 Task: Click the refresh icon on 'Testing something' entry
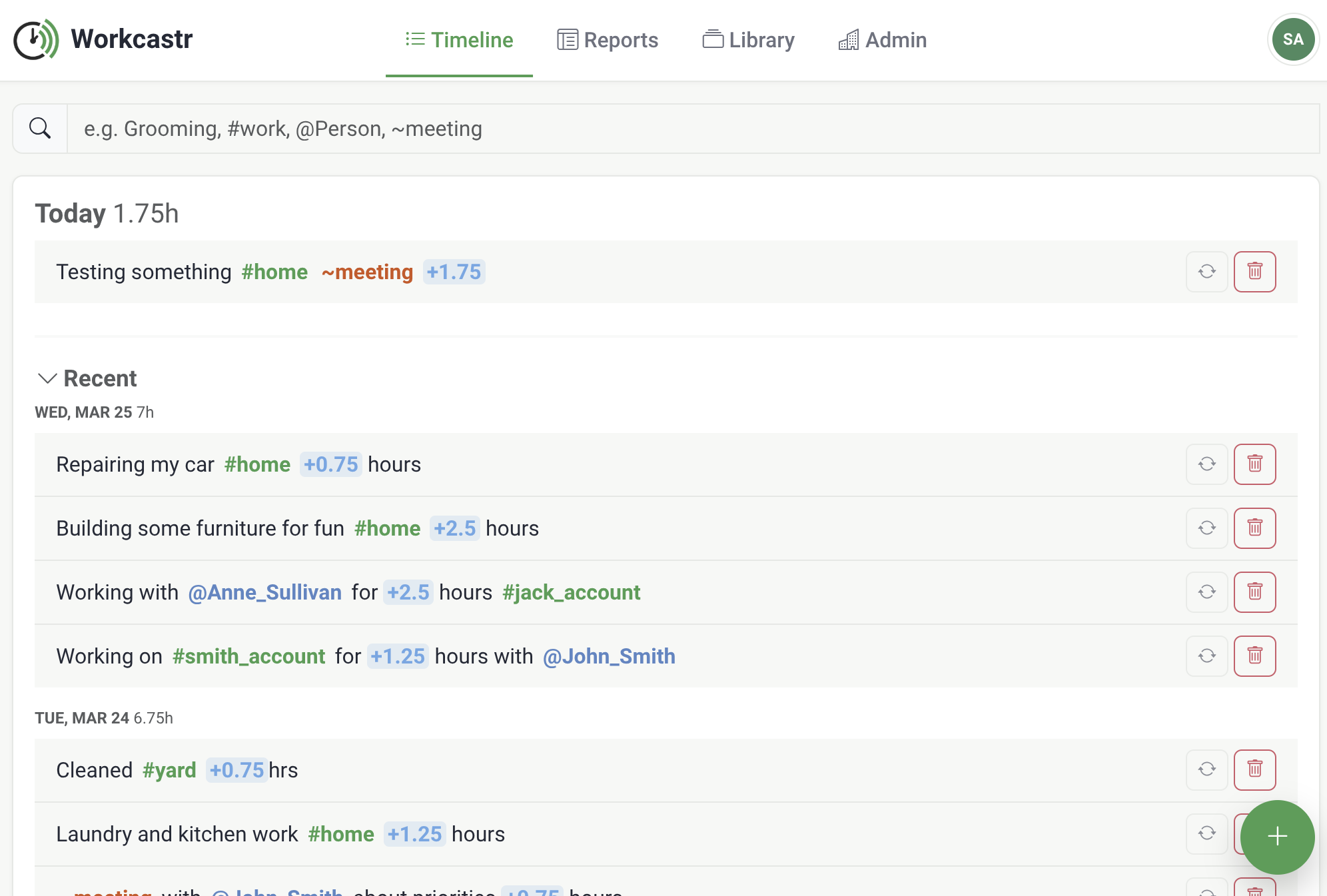pyautogui.click(x=1206, y=272)
